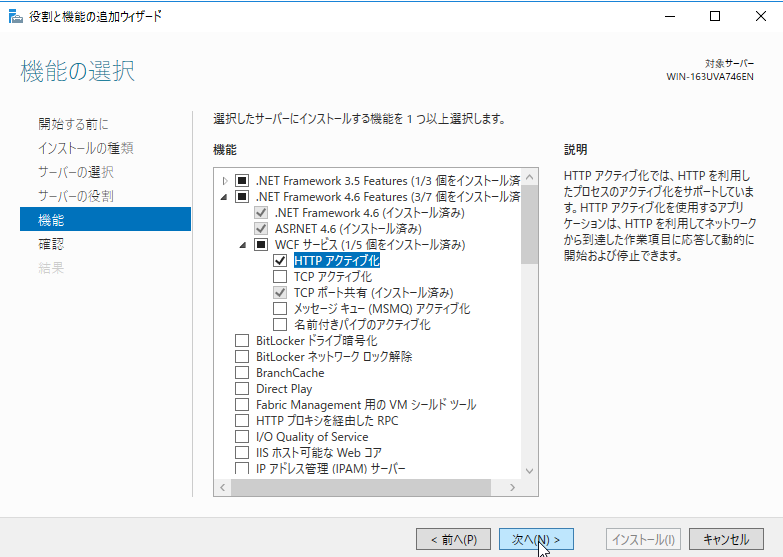This screenshot has height=557, width=783.
Task: Click the feature list vertical scrollbar down arrow
Action: 530,471
